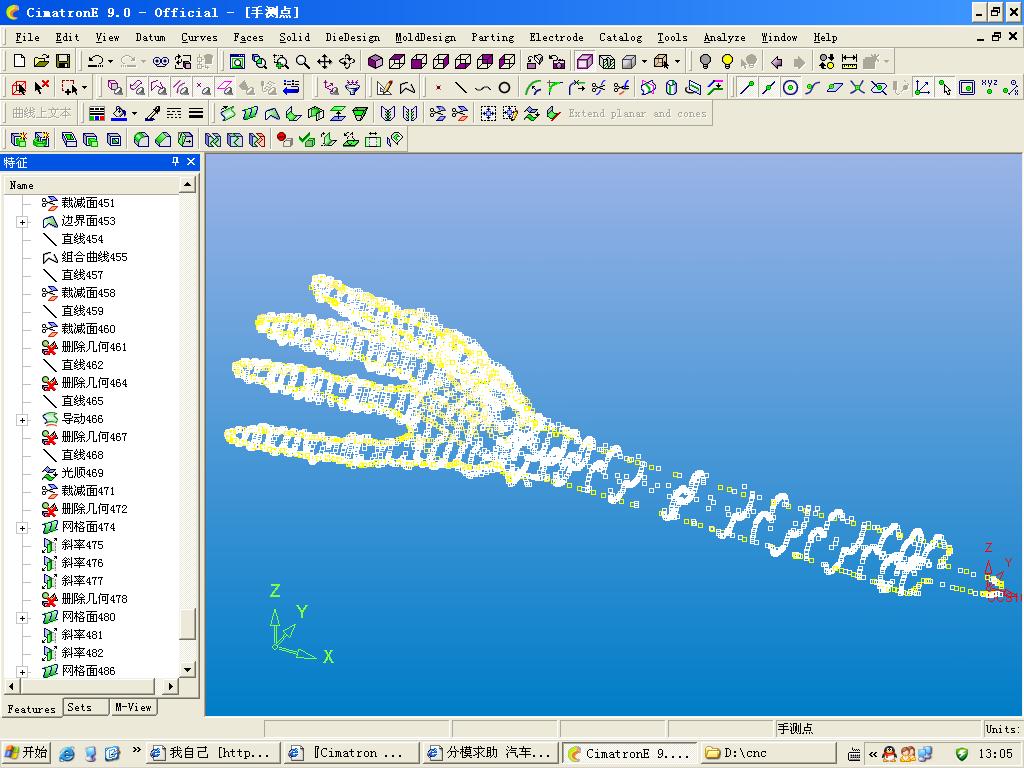Expand the 边界面453 tree node
The width and height of the screenshot is (1024, 768).
(x=22, y=222)
